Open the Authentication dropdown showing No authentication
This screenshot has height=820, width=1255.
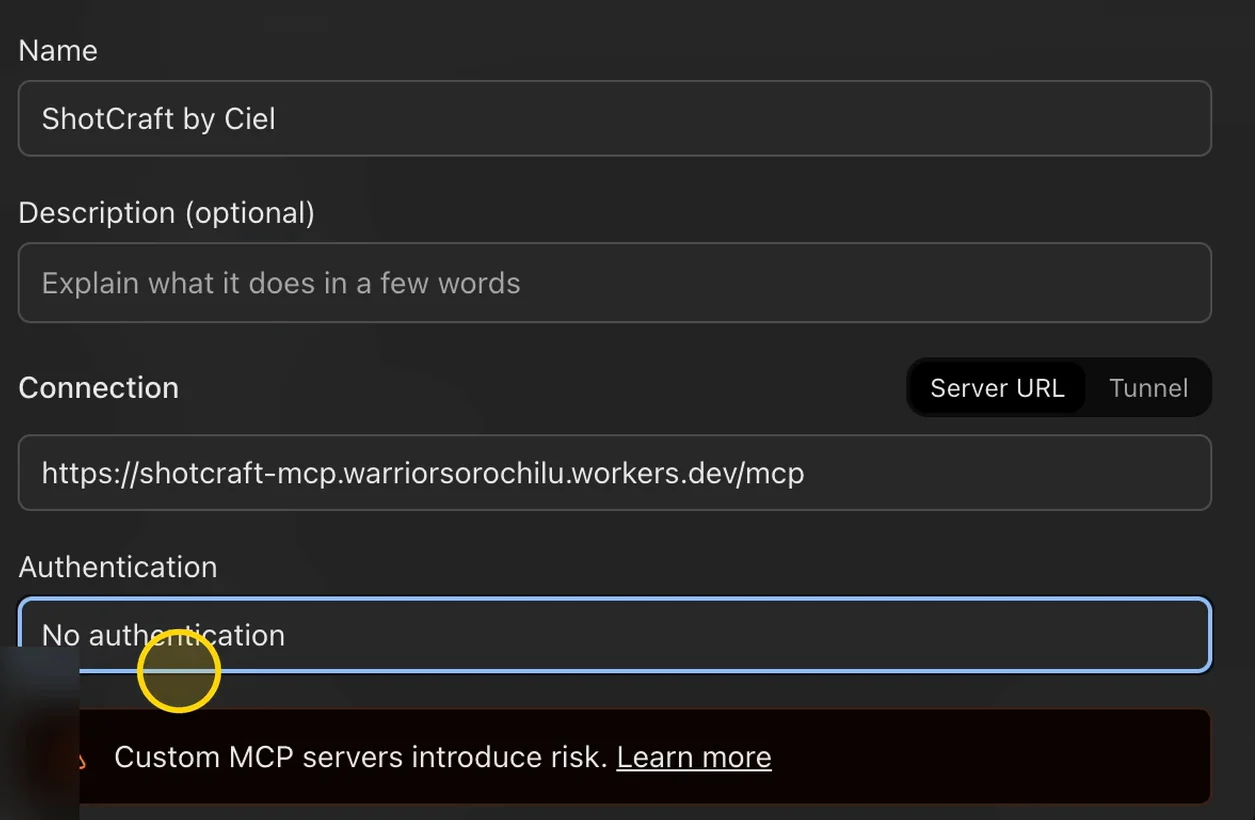(x=615, y=635)
